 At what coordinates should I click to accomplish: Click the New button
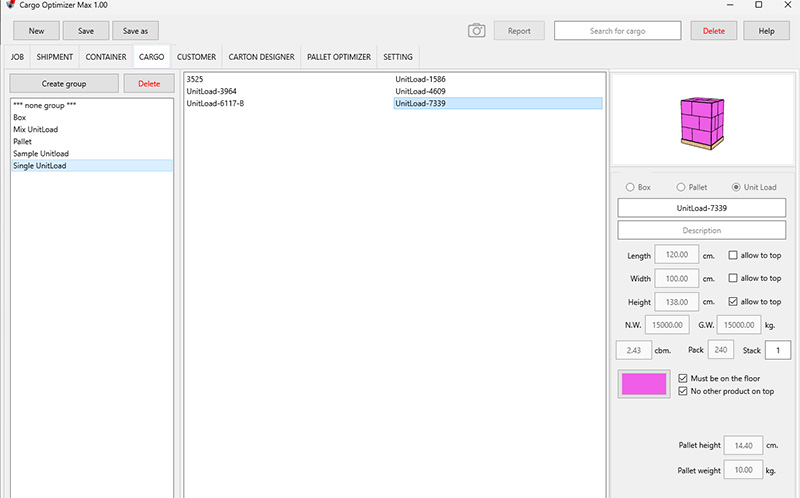click(x=36, y=31)
